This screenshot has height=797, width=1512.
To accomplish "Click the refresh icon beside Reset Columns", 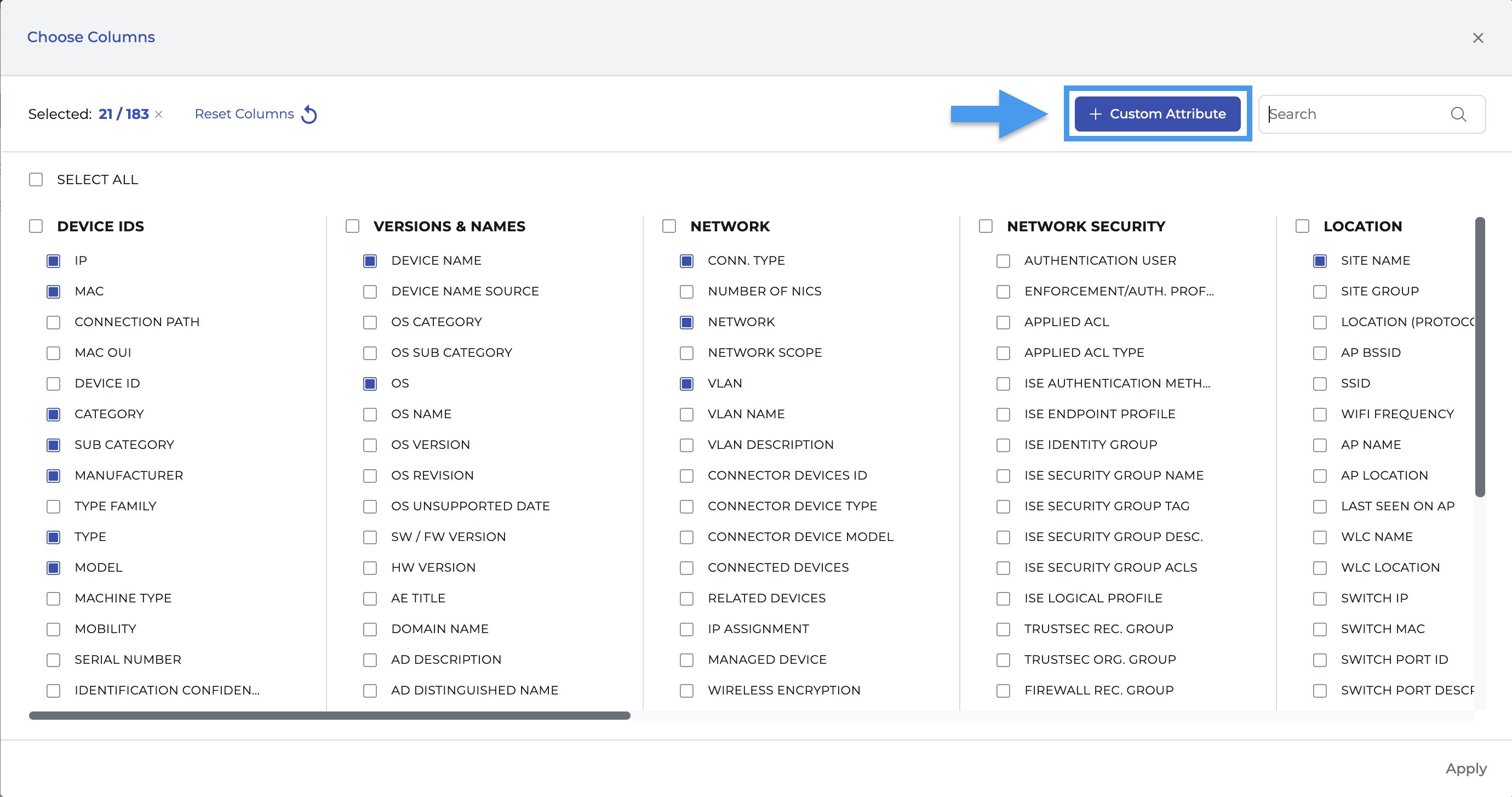I will [x=310, y=114].
